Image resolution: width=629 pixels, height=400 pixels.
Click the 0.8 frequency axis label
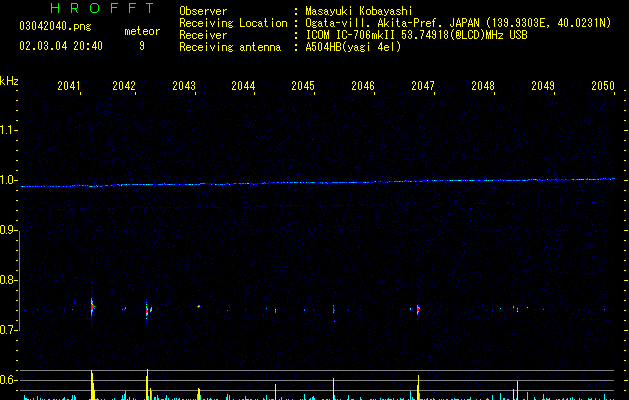point(8,280)
